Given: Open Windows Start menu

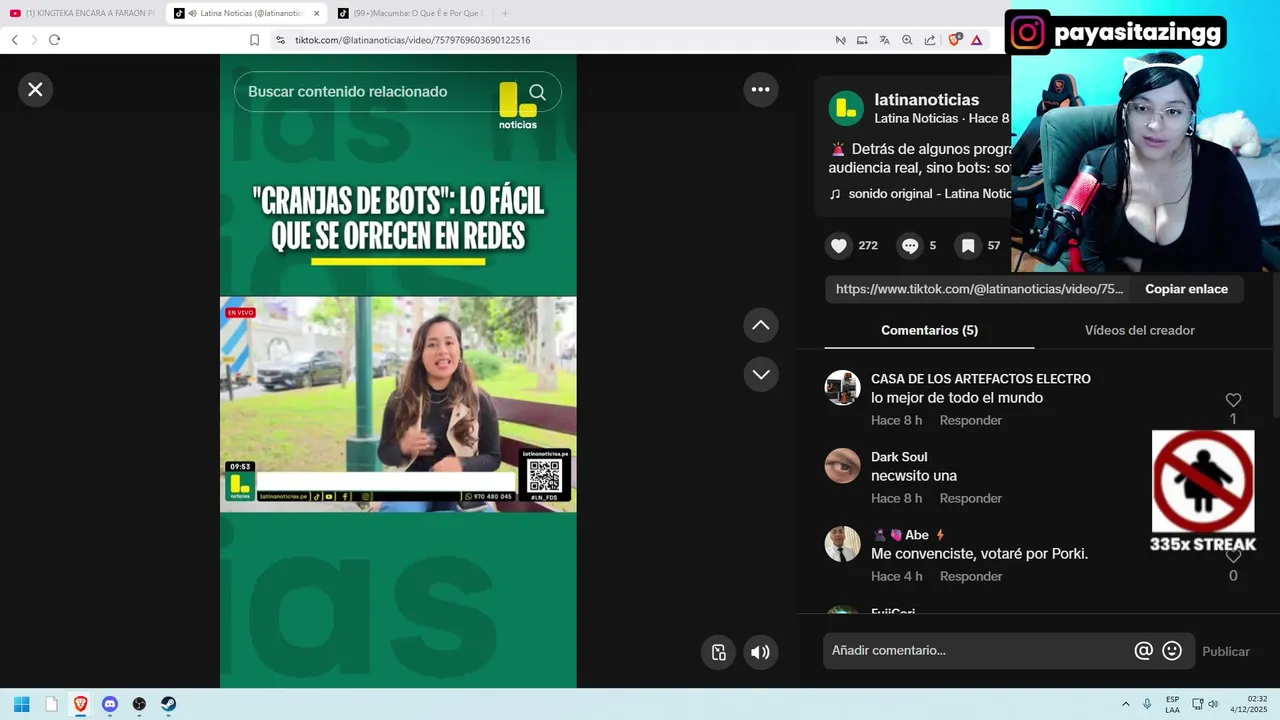Looking at the screenshot, I should (21, 704).
